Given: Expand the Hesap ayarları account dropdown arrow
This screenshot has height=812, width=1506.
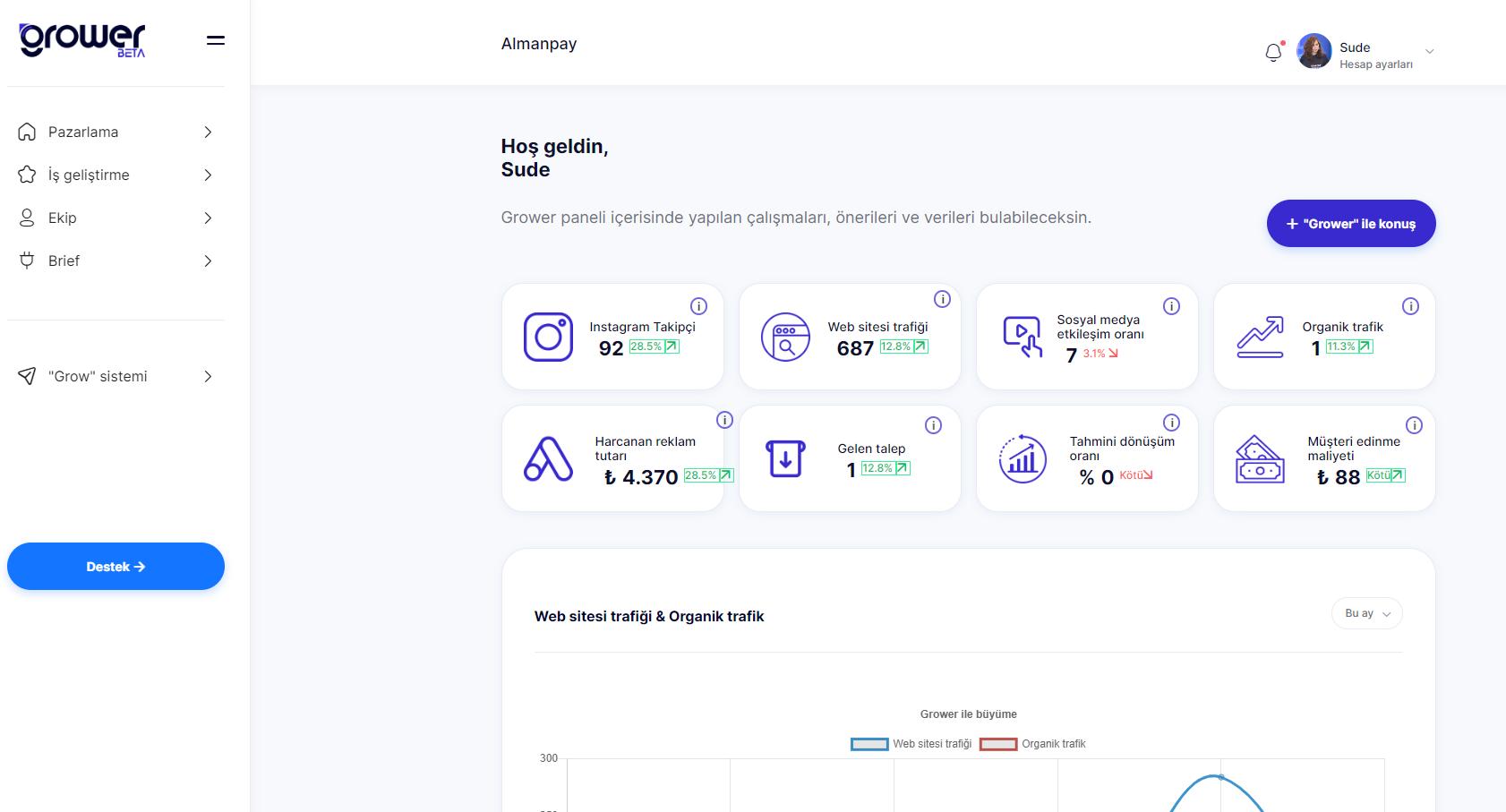Looking at the screenshot, I should 1429,52.
